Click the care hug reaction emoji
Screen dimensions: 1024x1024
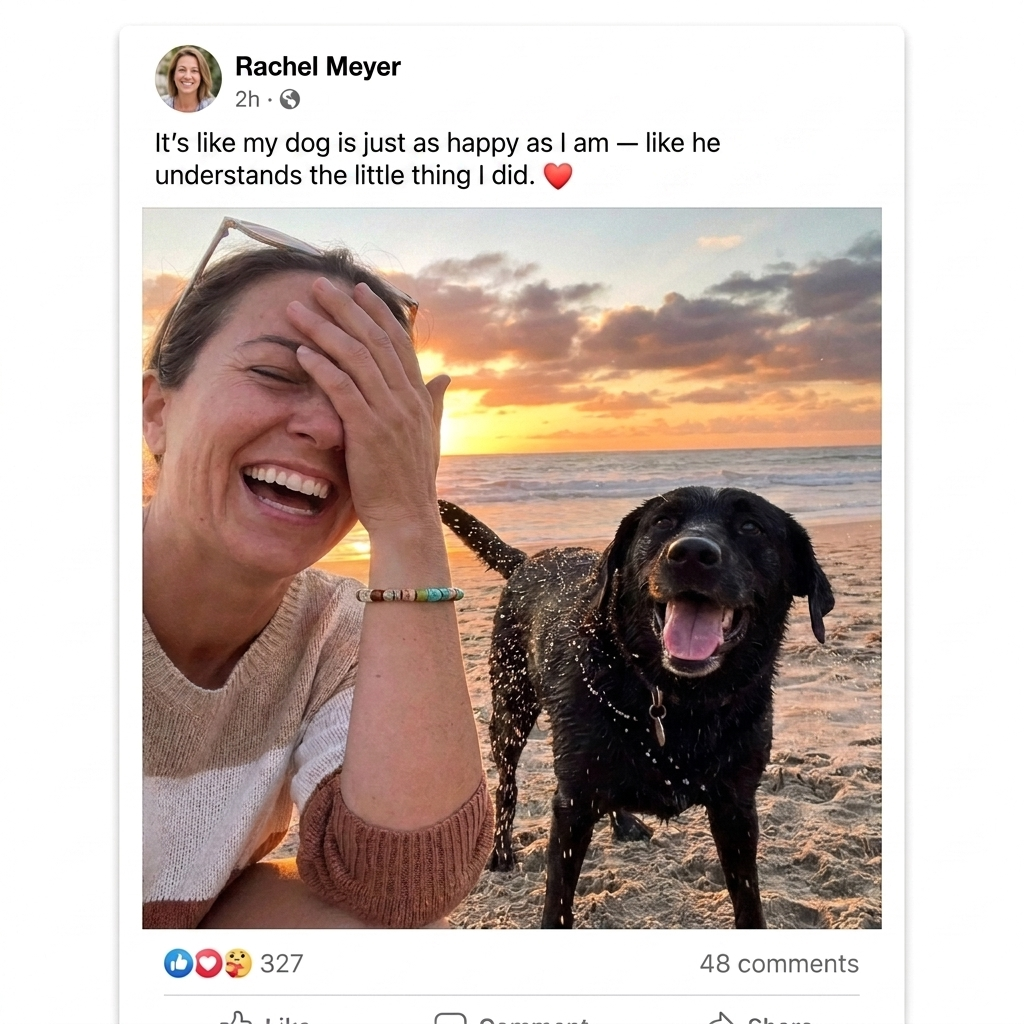[x=238, y=963]
